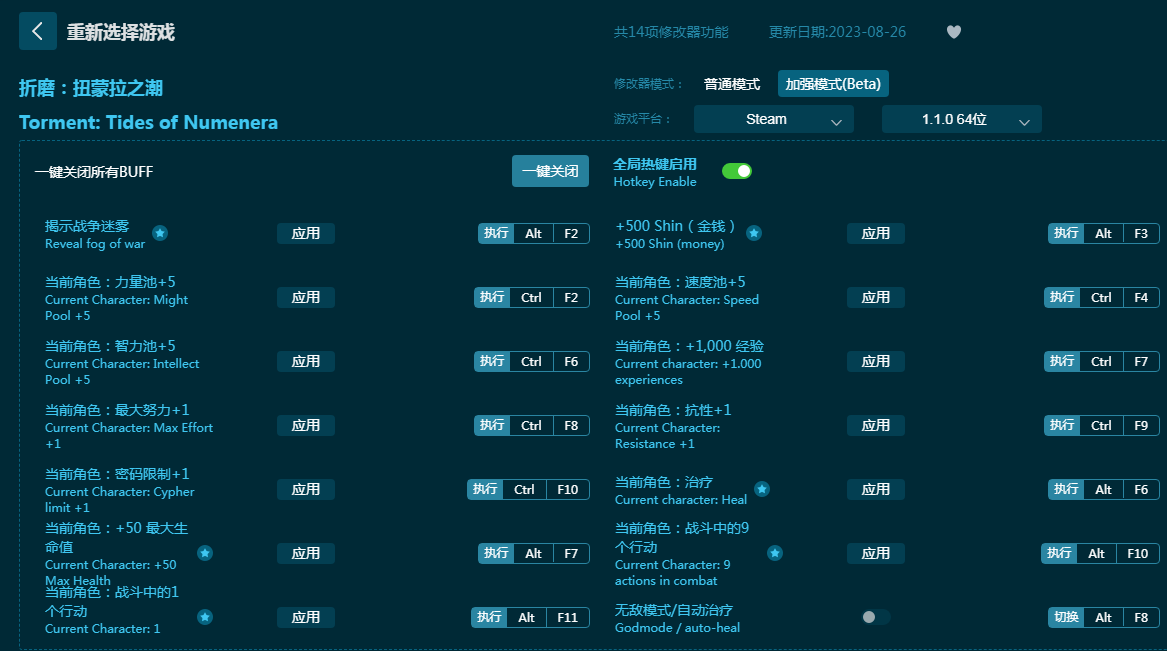Viewport: 1167px width, 651px height.
Task: Click 执行 hotkey for Resistance +1
Action: [1063, 426]
